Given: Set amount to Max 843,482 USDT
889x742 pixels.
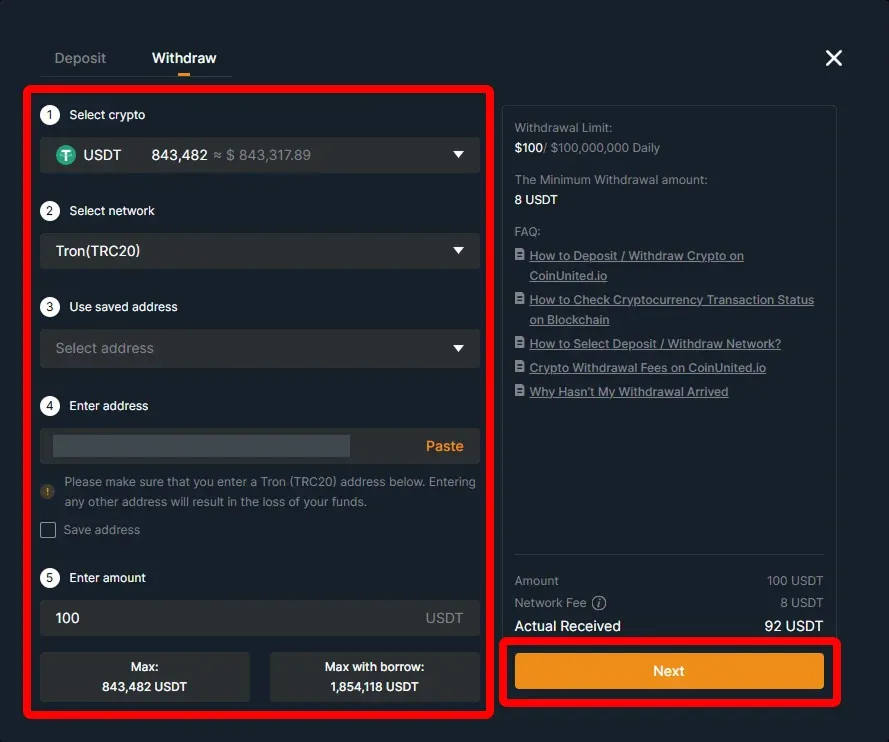Looking at the screenshot, I should [x=145, y=677].
